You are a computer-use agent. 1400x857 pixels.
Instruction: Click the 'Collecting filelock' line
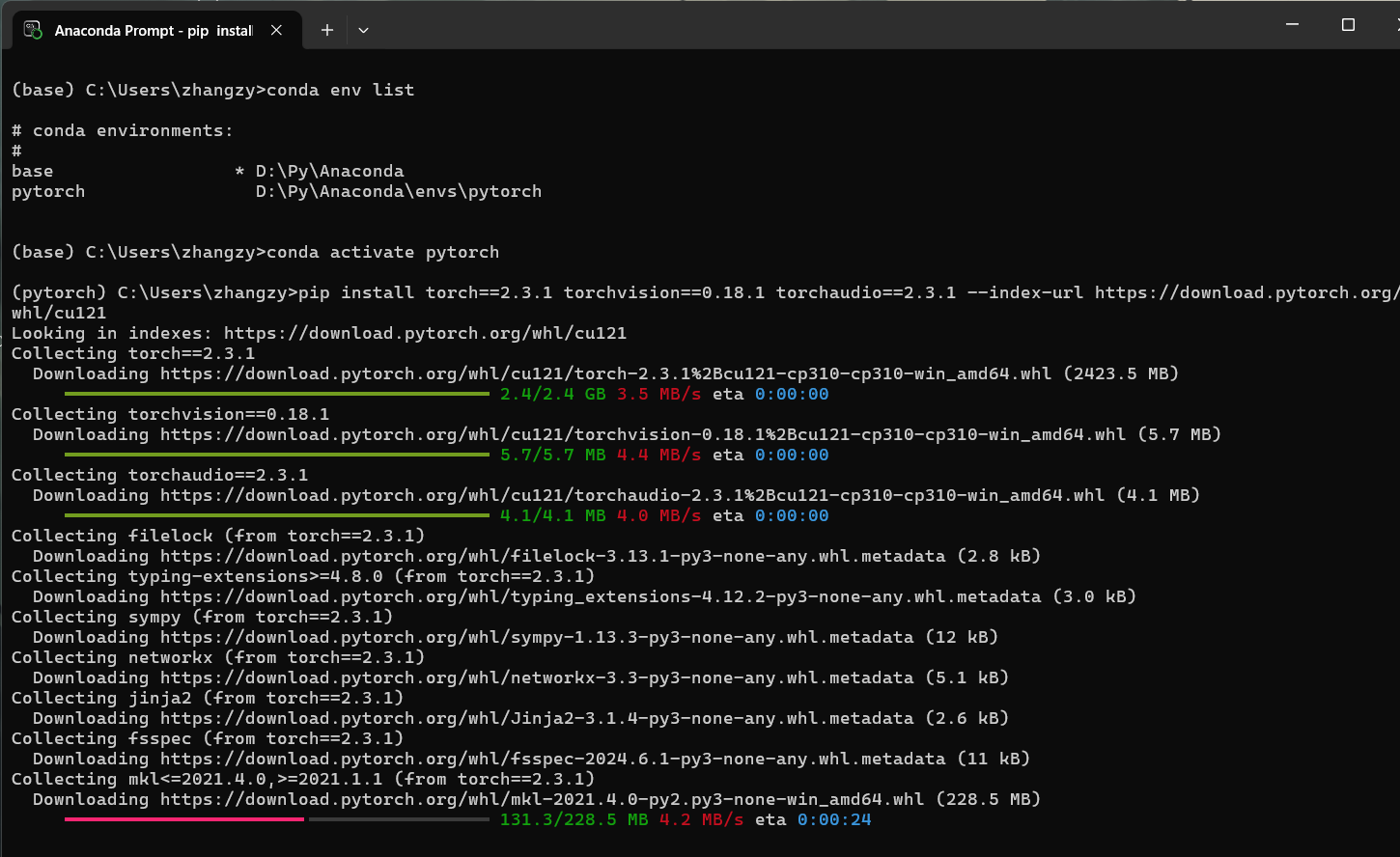(x=218, y=536)
